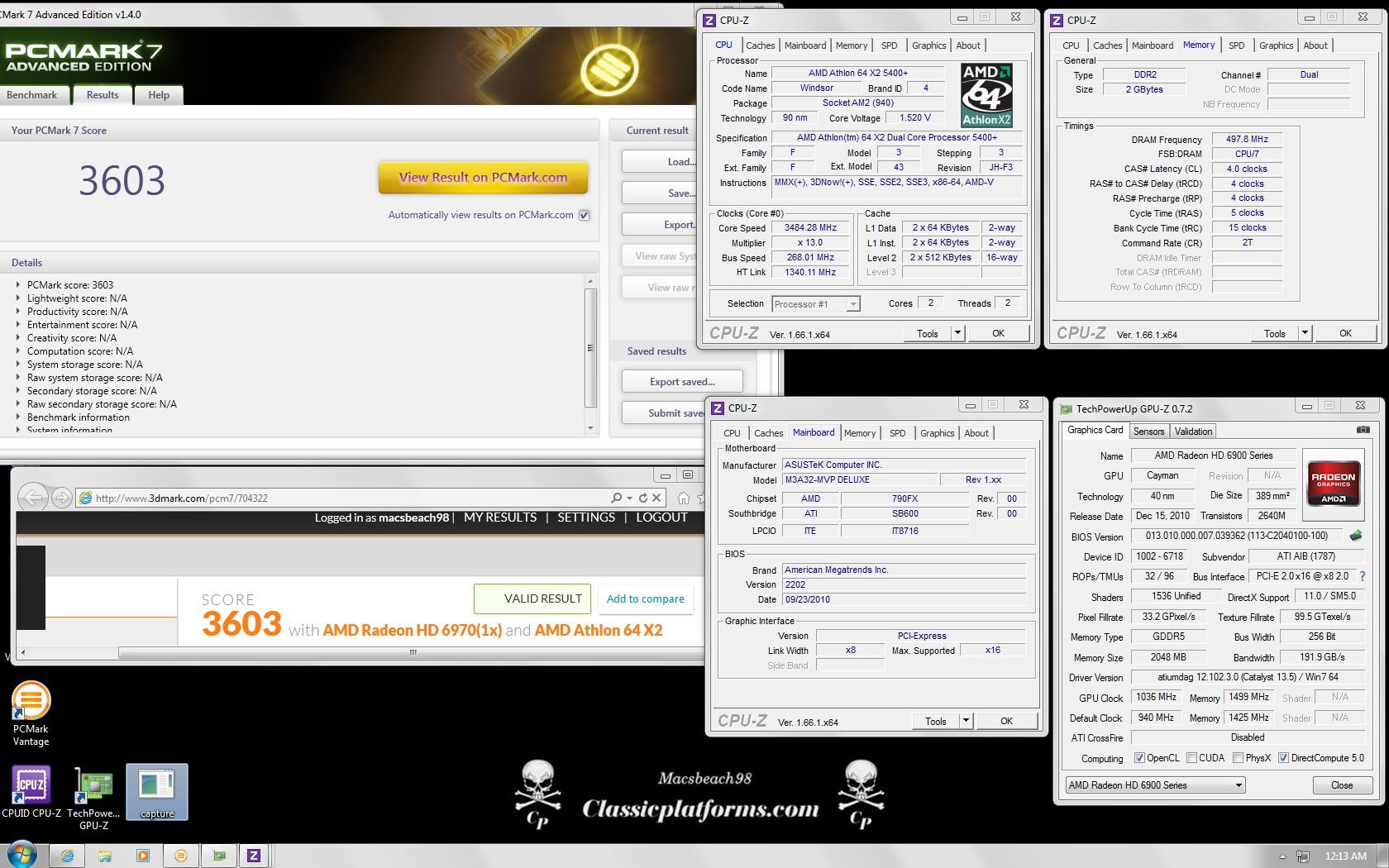Toggle DirectCompute 5.0 checkbox
This screenshot has width=1389, height=868.
pos(1283,758)
